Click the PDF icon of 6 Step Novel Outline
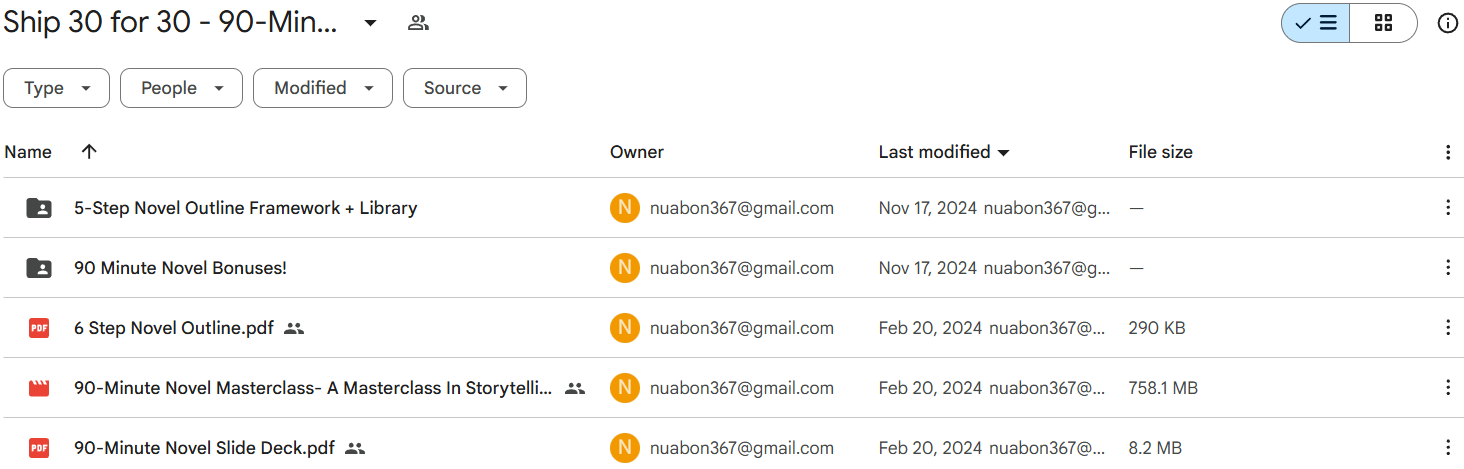The image size is (1464, 469). coord(39,328)
